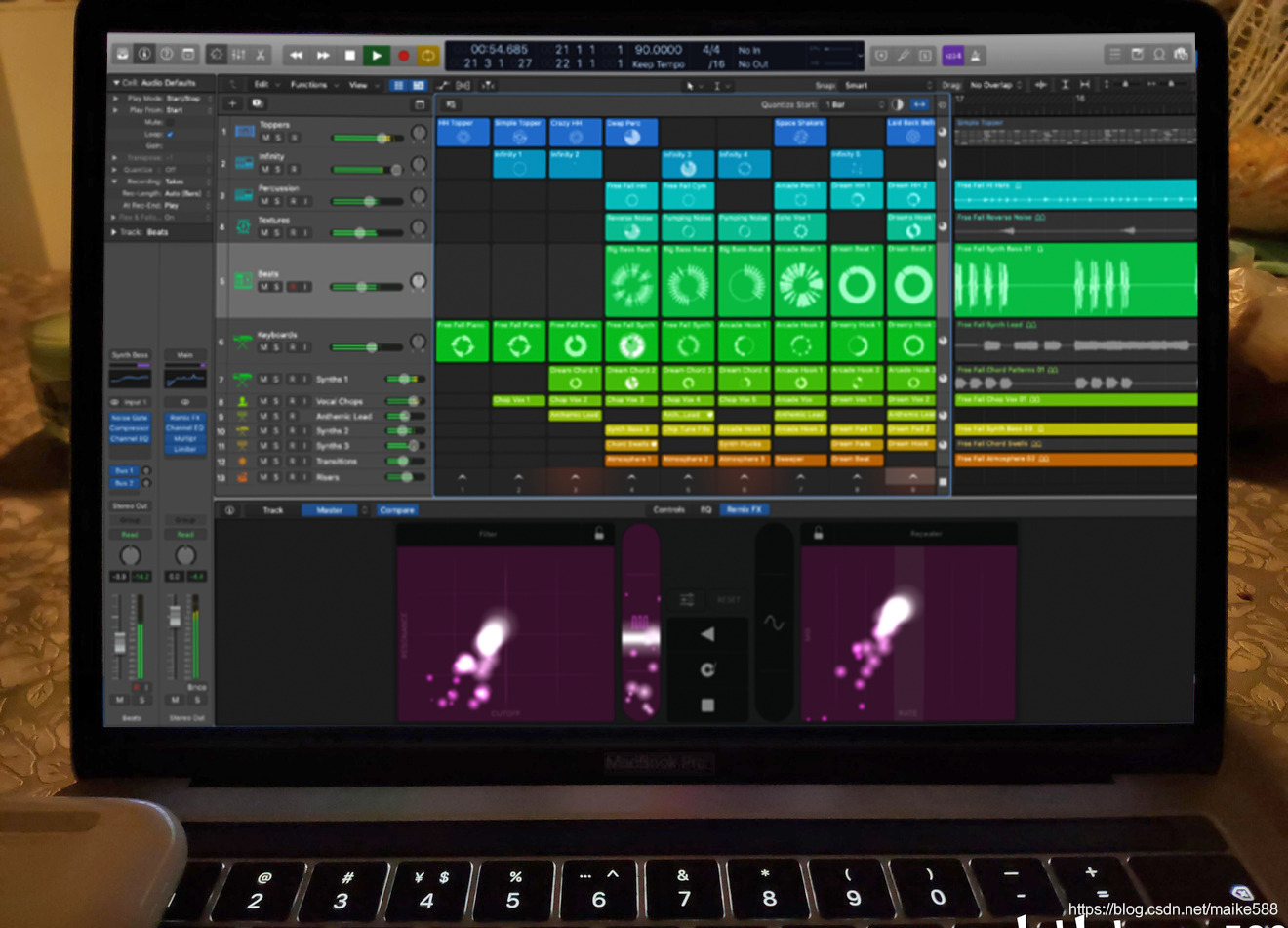Open the Editors scissors icon

[261, 55]
